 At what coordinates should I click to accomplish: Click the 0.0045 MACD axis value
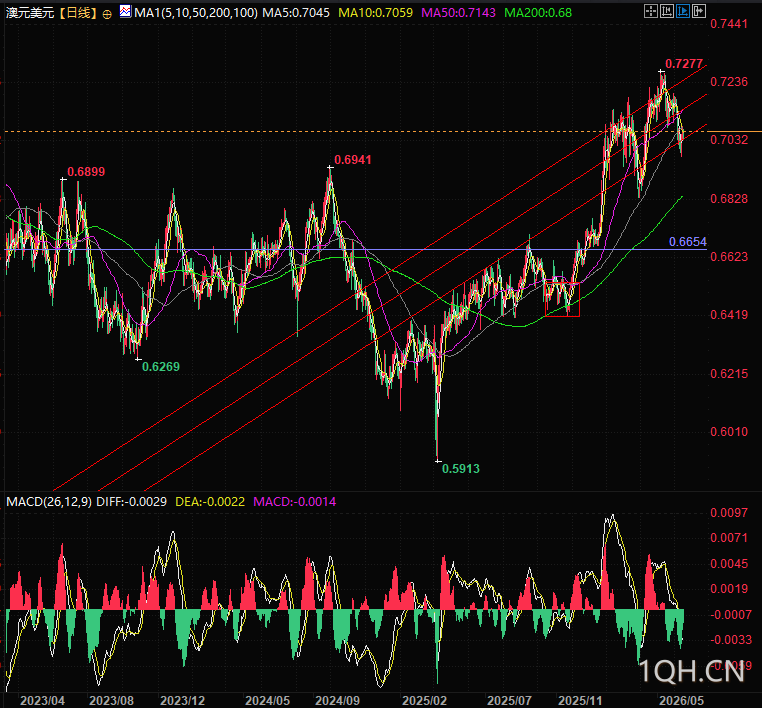[x=729, y=564]
